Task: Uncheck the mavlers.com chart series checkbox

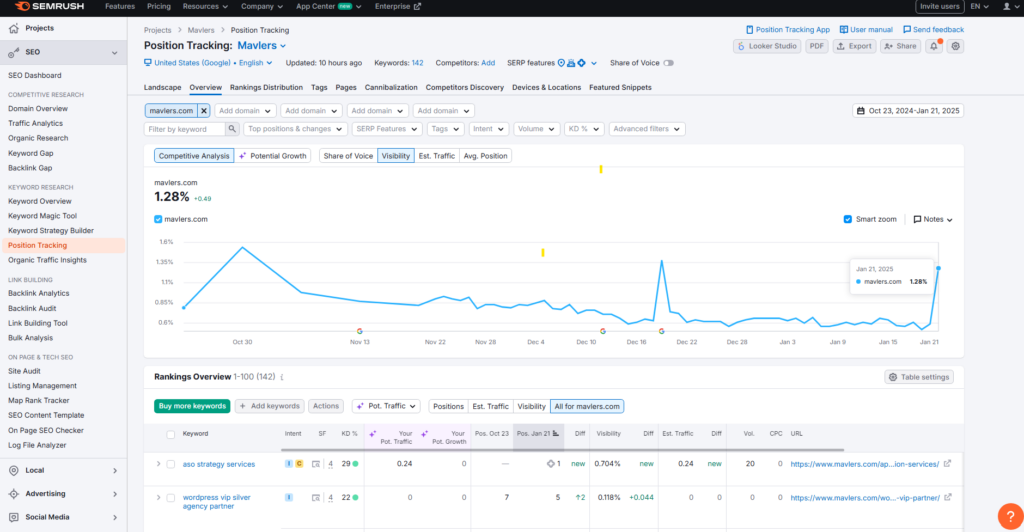Action: point(158,220)
